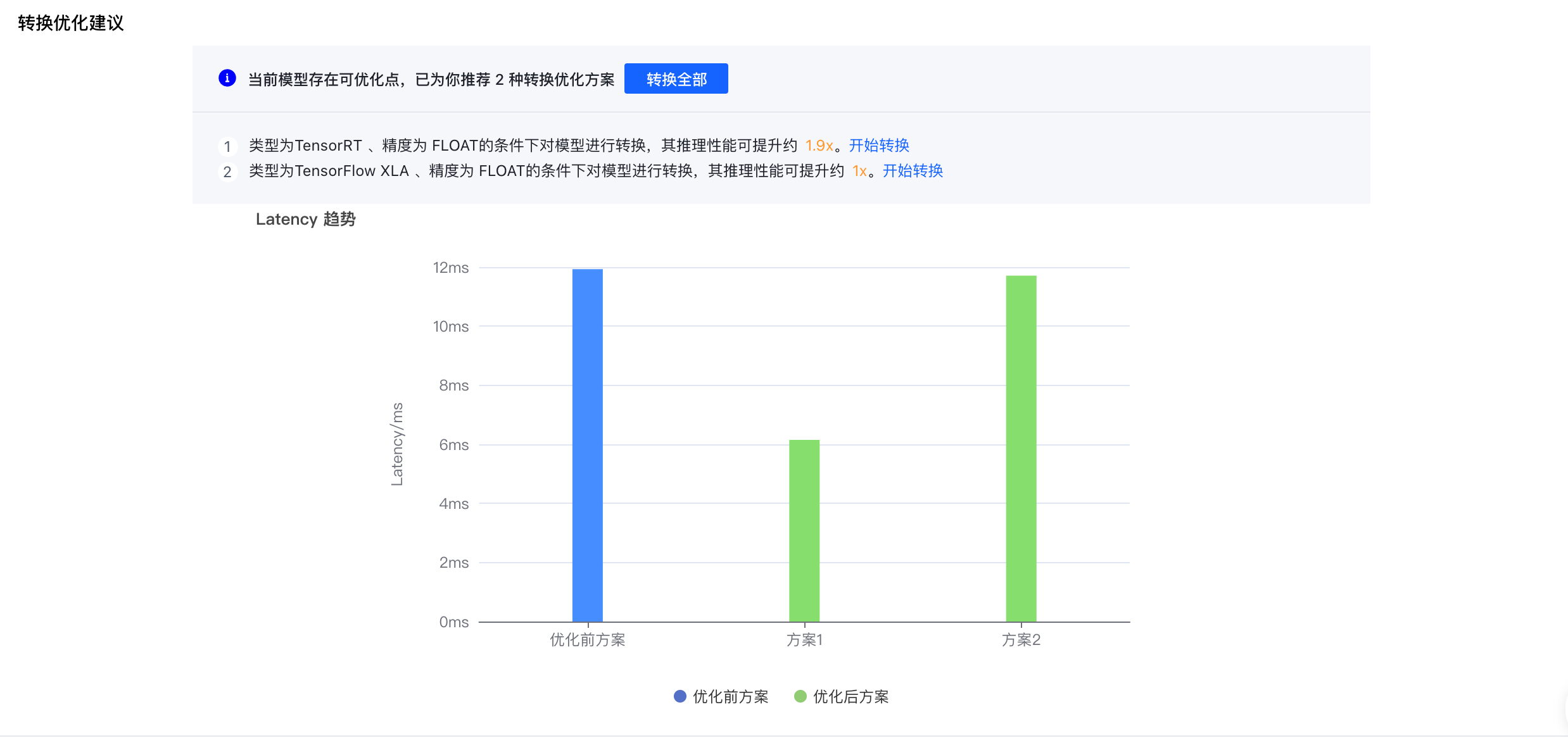
Task: Click the blue info icon
Action: click(227, 78)
